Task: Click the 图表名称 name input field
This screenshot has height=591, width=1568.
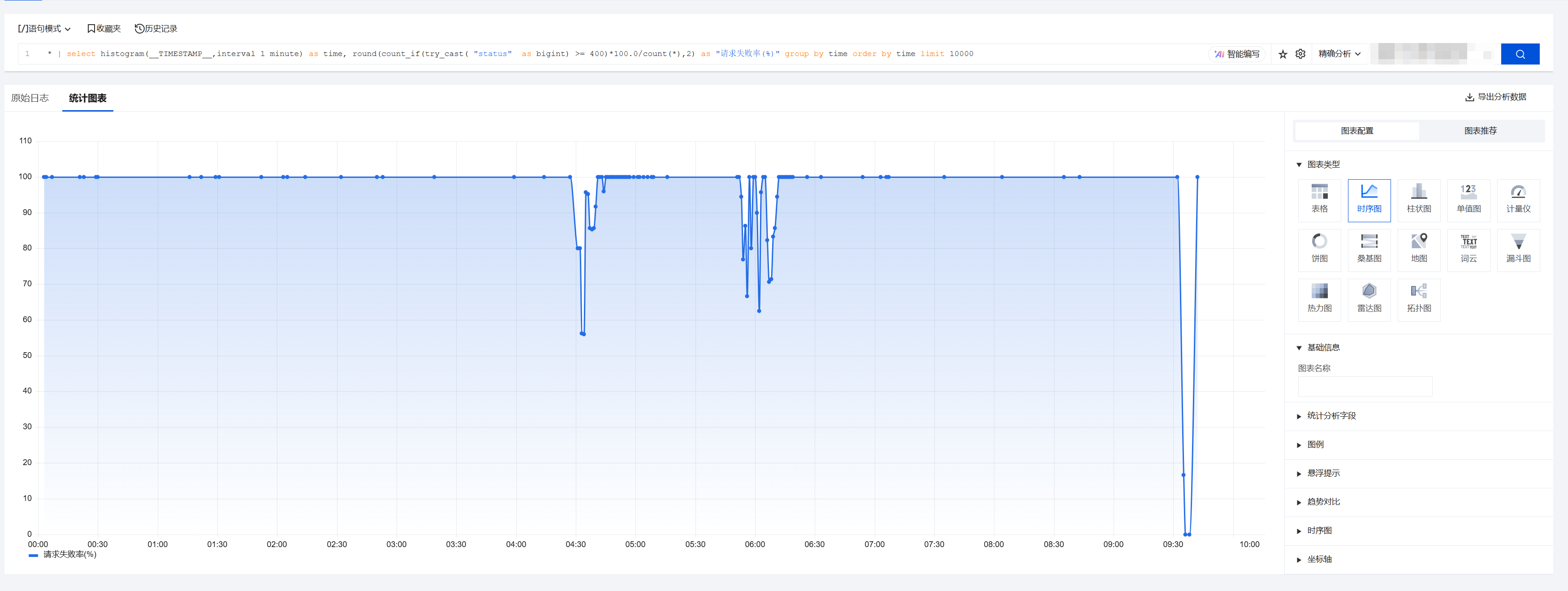Action: coord(1365,387)
